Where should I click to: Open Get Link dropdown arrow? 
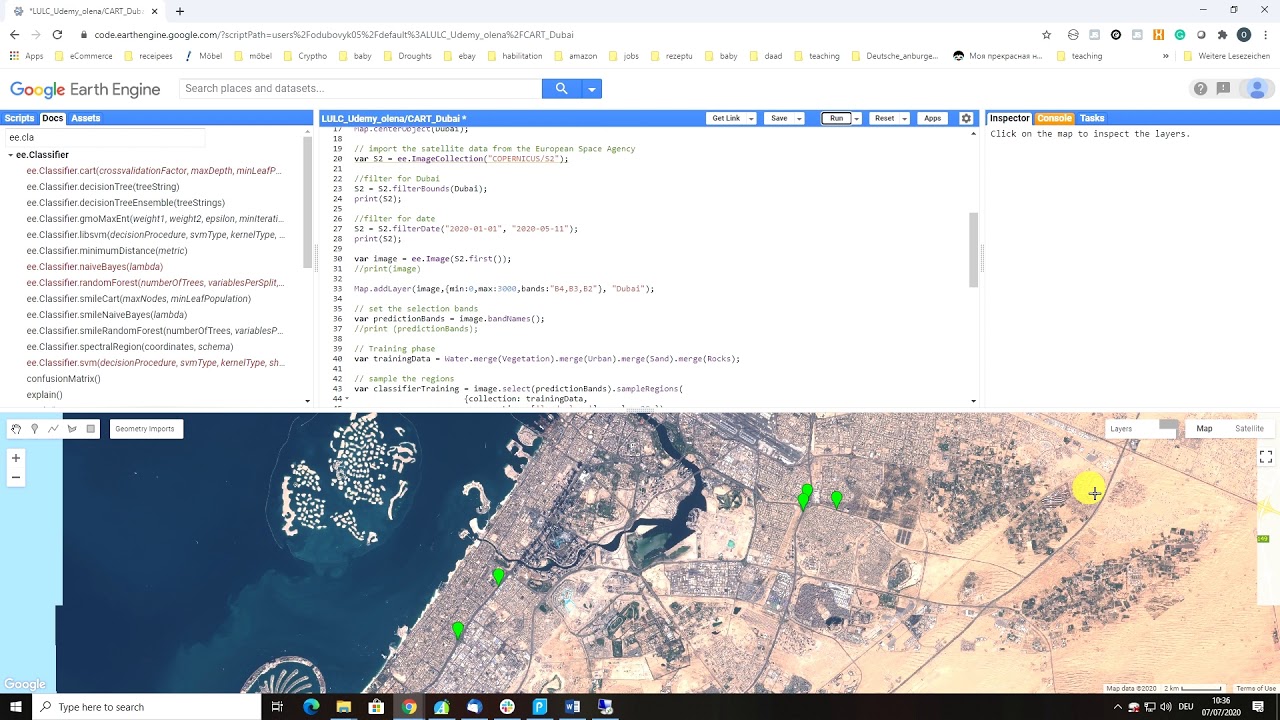[x=751, y=118]
